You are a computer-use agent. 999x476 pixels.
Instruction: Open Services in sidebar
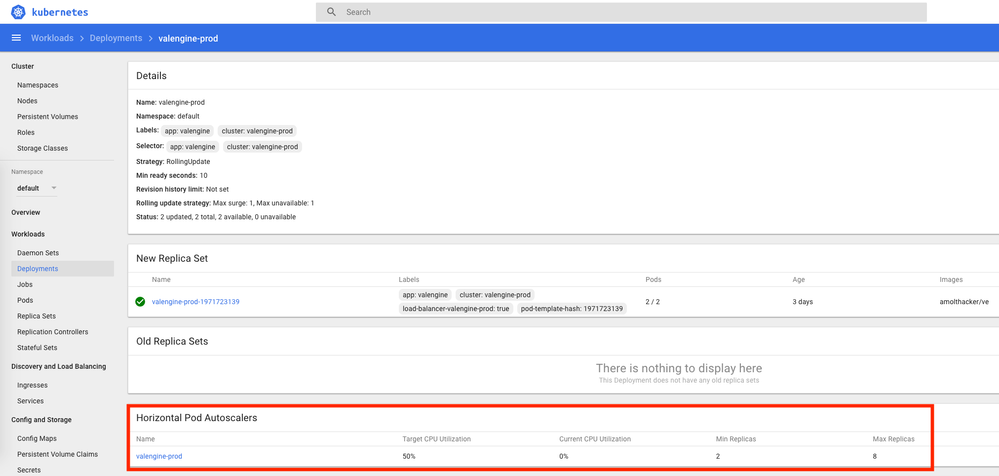coord(31,401)
